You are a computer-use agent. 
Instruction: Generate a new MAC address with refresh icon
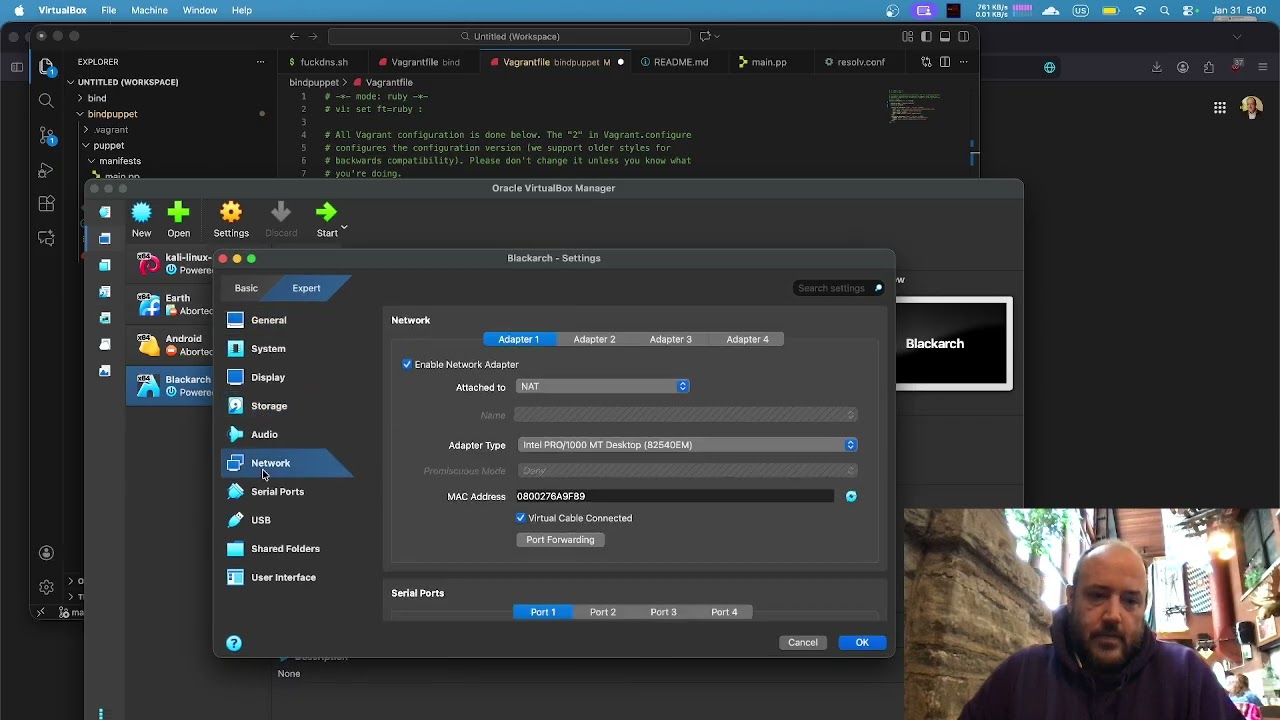(851, 496)
